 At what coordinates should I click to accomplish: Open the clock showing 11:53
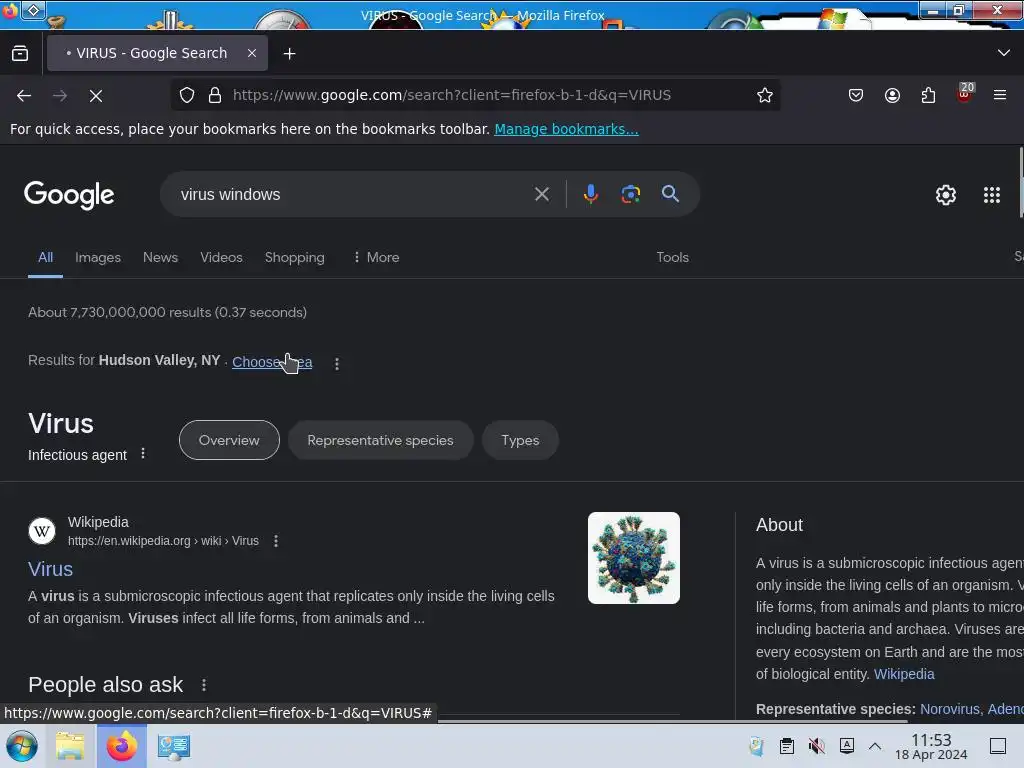(931, 746)
